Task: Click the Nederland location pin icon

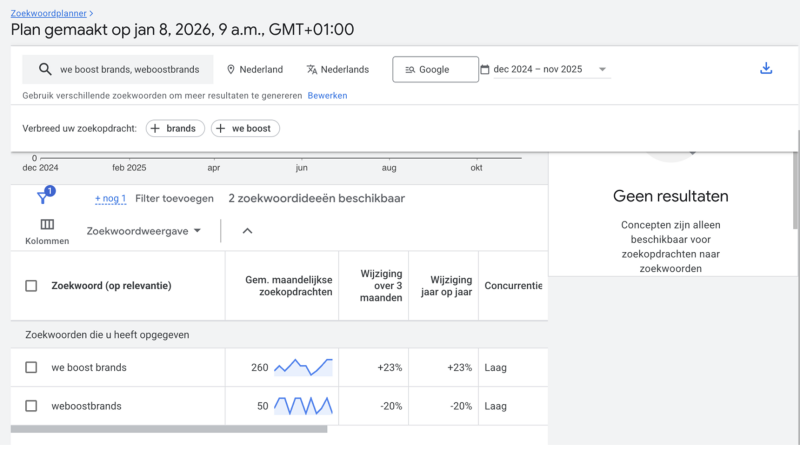Action: [231, 70]
